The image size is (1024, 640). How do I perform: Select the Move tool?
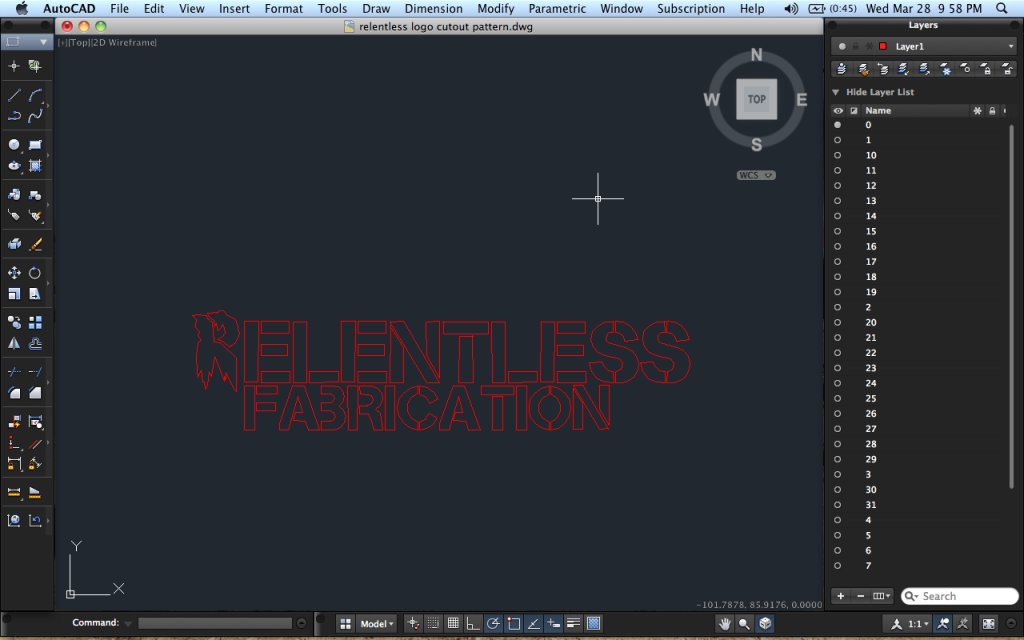pos(14,273)
